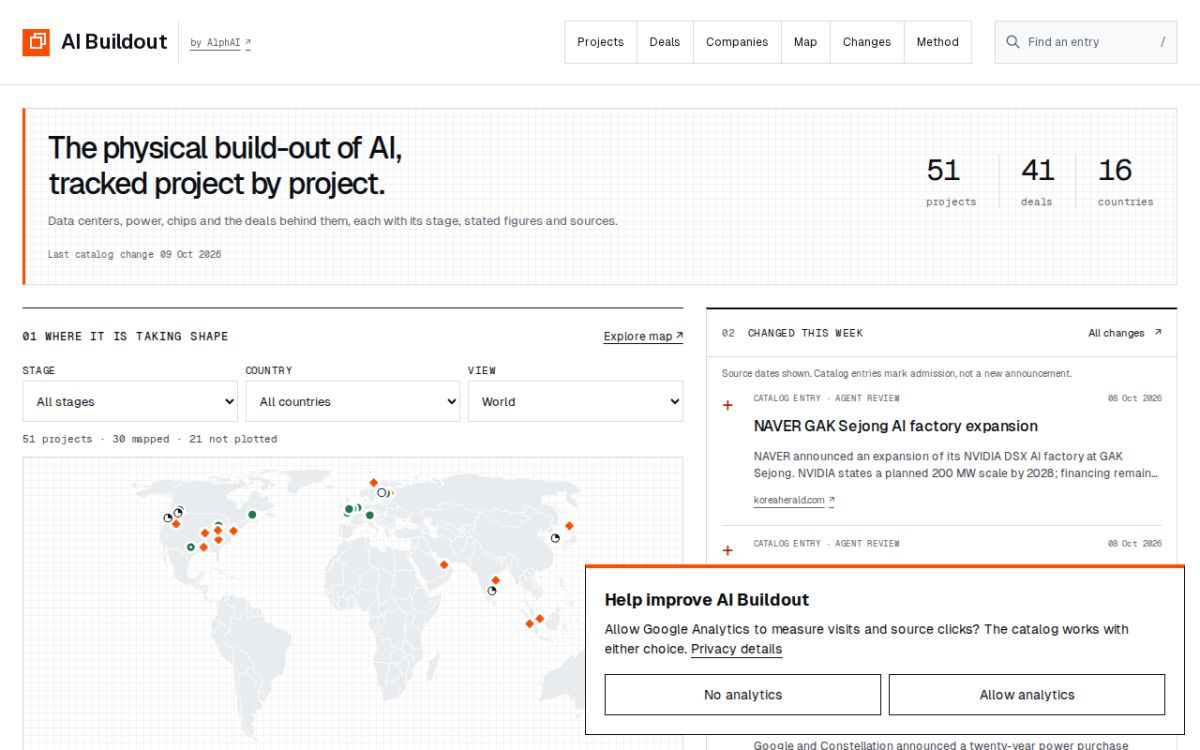The width and height of the screenshot is (1200, 750).
Task: Select the orange diamond marker in northern Scandinavia
Action: point(373,481)
